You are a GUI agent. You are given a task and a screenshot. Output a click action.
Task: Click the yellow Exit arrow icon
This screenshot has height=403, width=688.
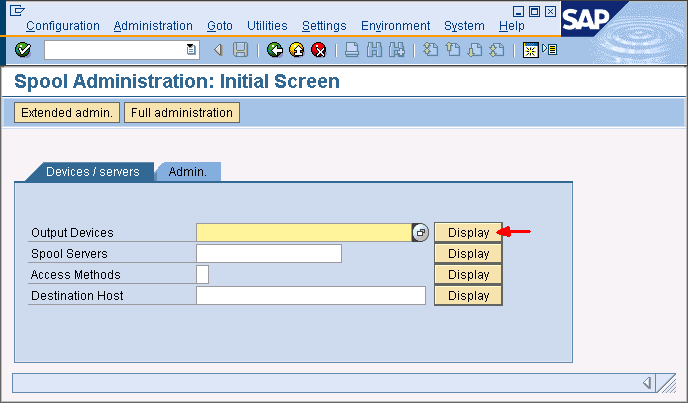(x=297, y=50)
